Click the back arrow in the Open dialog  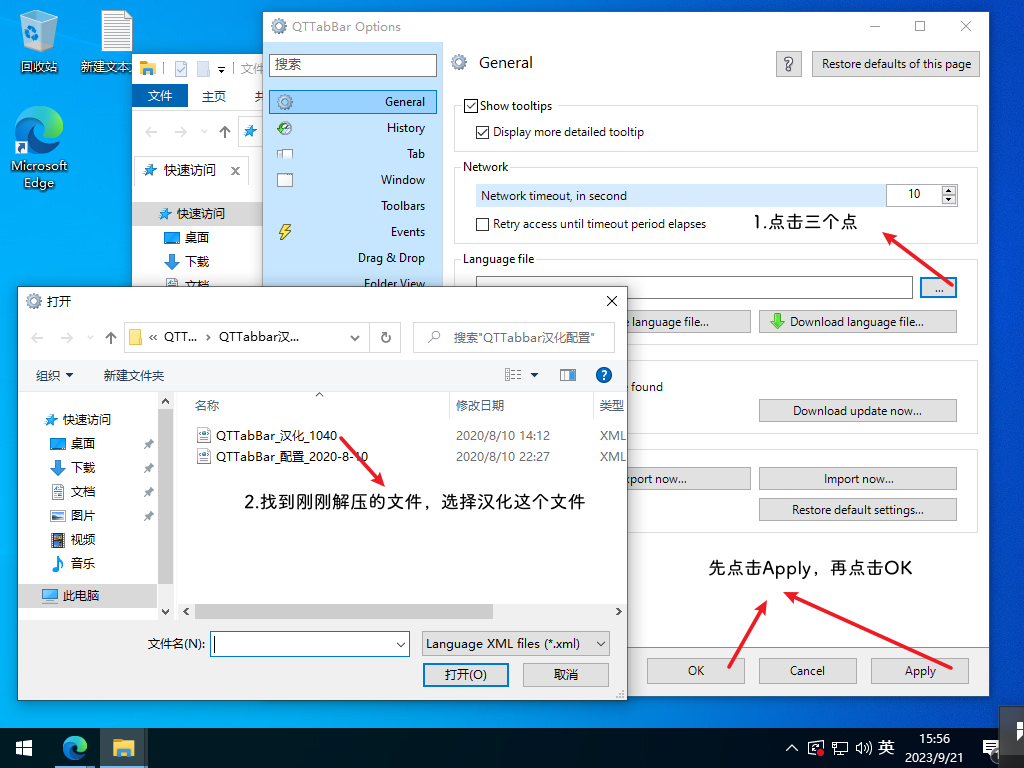(x=37, y=338)
